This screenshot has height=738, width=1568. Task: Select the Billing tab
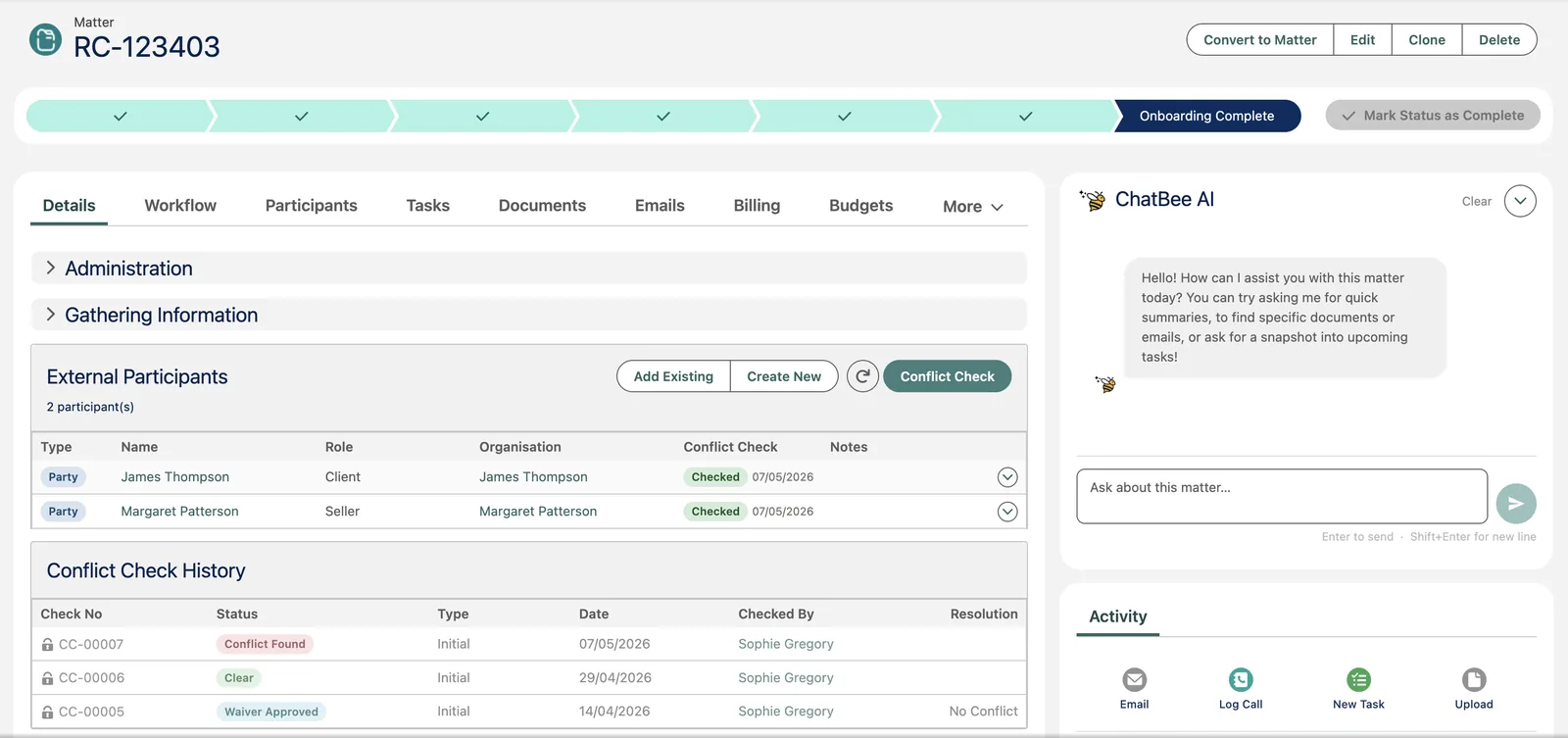coord(757,206)
